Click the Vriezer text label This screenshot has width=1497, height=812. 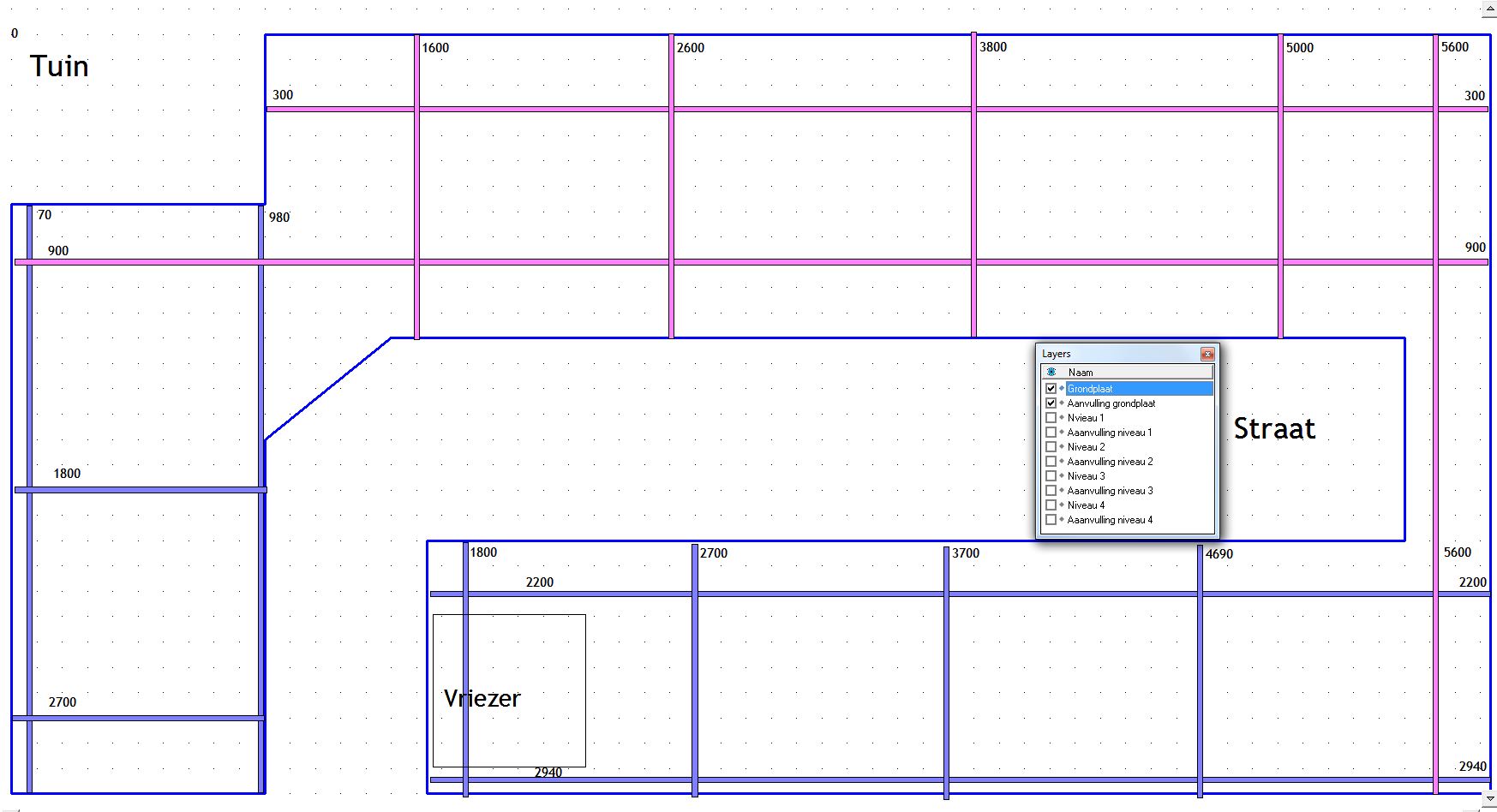(482, 698)
